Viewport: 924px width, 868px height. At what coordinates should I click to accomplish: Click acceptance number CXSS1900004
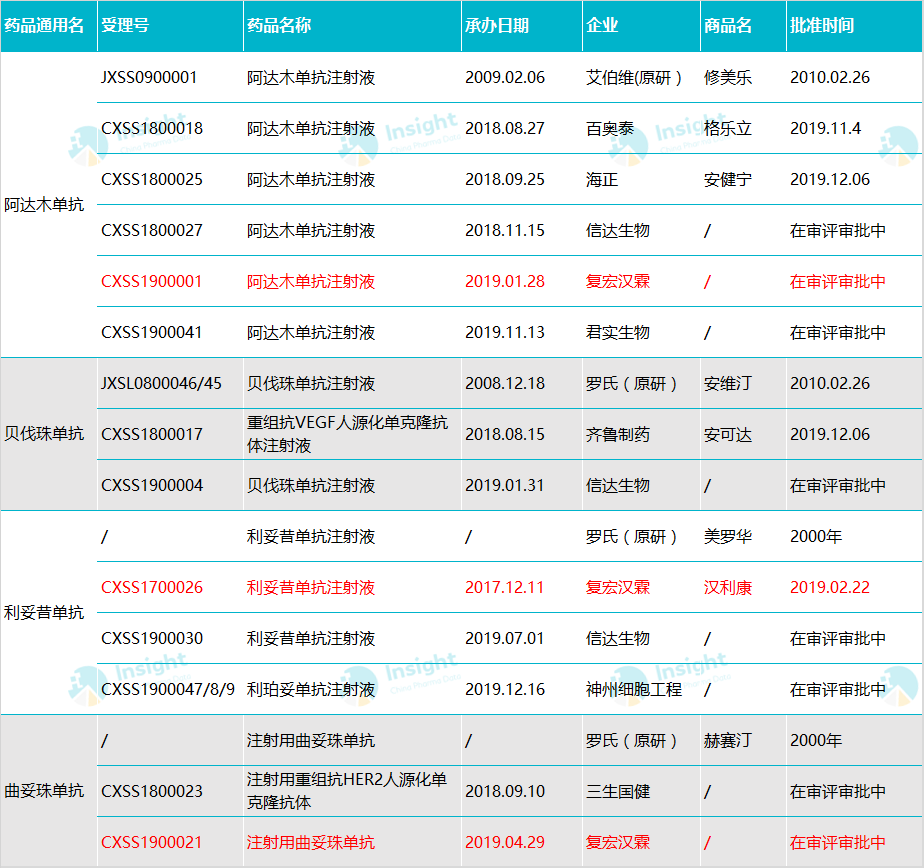[x=152, y=486]
